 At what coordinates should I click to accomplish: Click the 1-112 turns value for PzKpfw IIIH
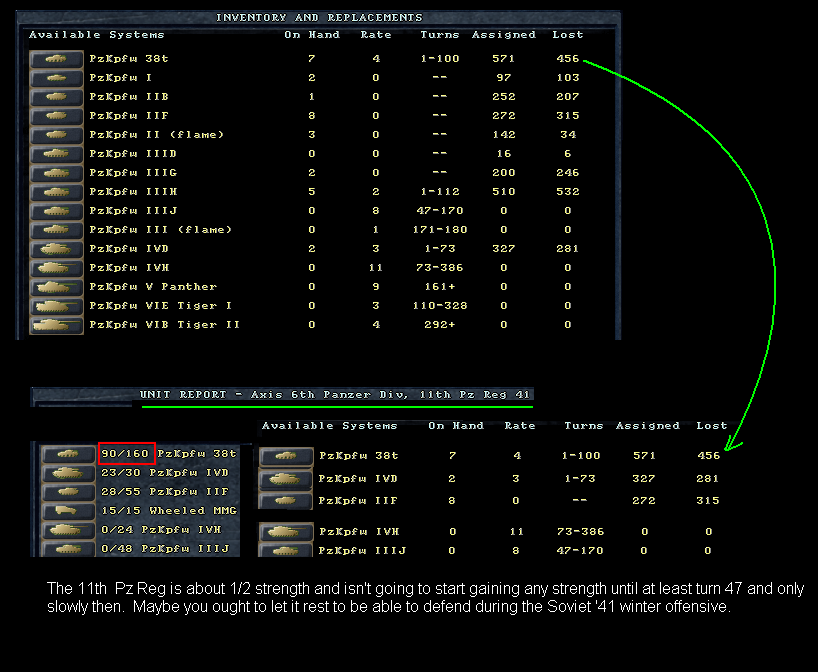[x=440, y=192]
